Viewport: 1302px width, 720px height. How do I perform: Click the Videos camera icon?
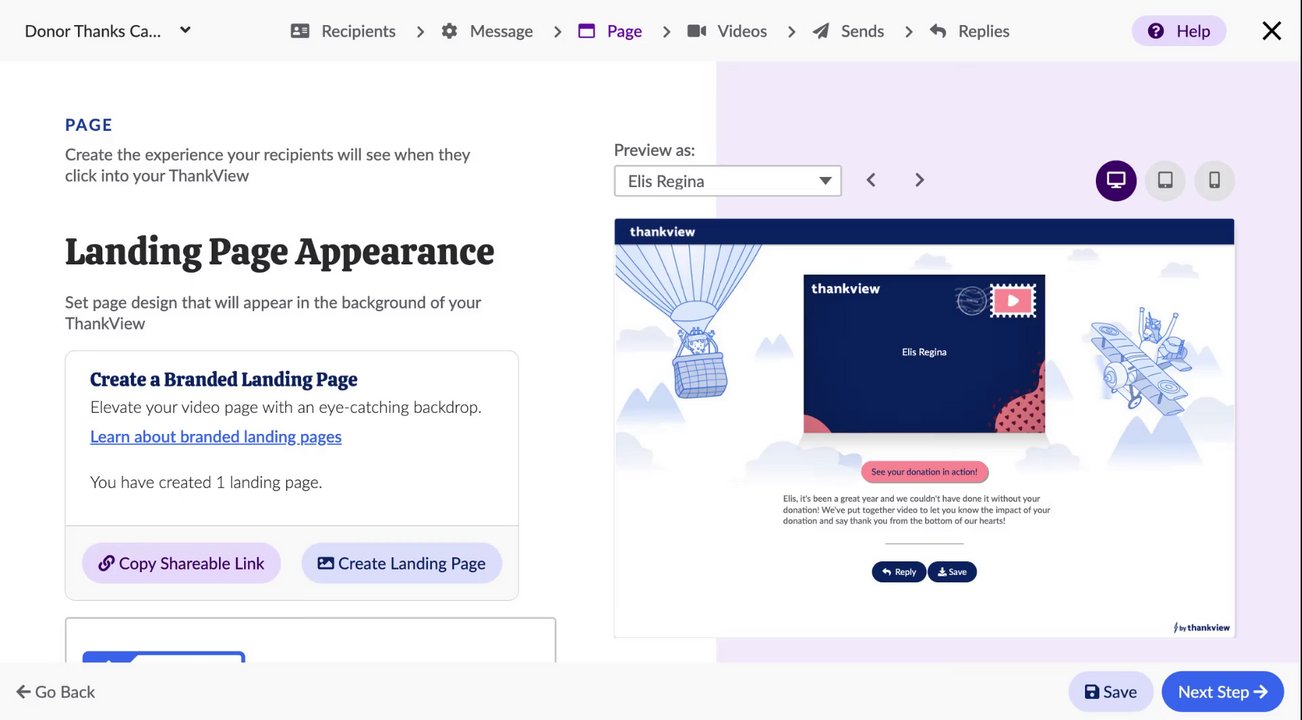click(x=697, y=31)
